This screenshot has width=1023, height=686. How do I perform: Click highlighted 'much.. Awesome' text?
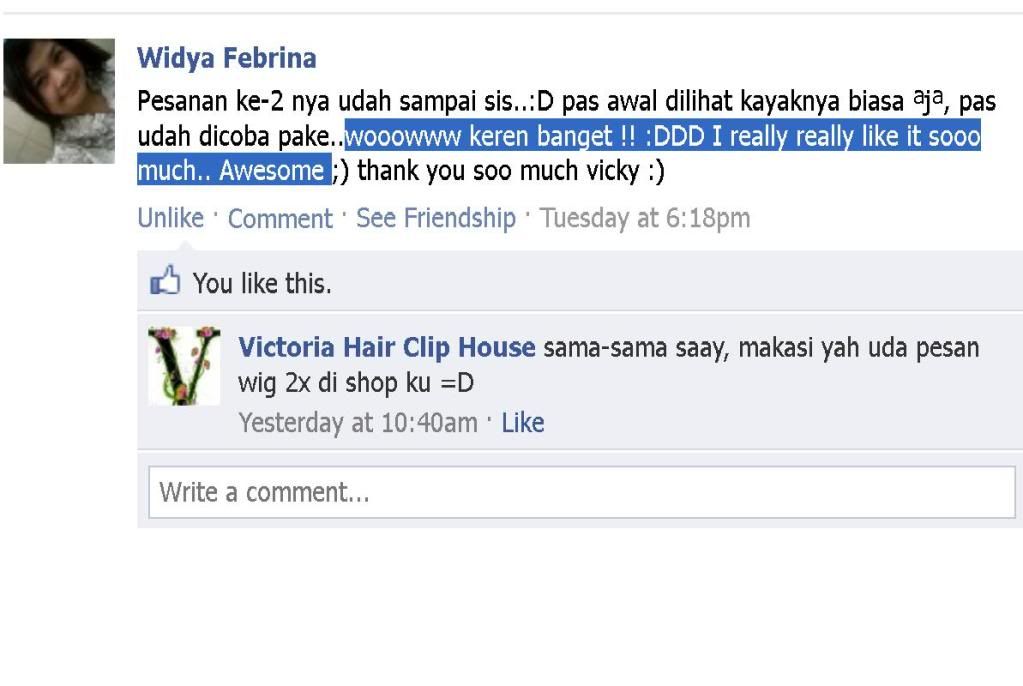point(231,170)
